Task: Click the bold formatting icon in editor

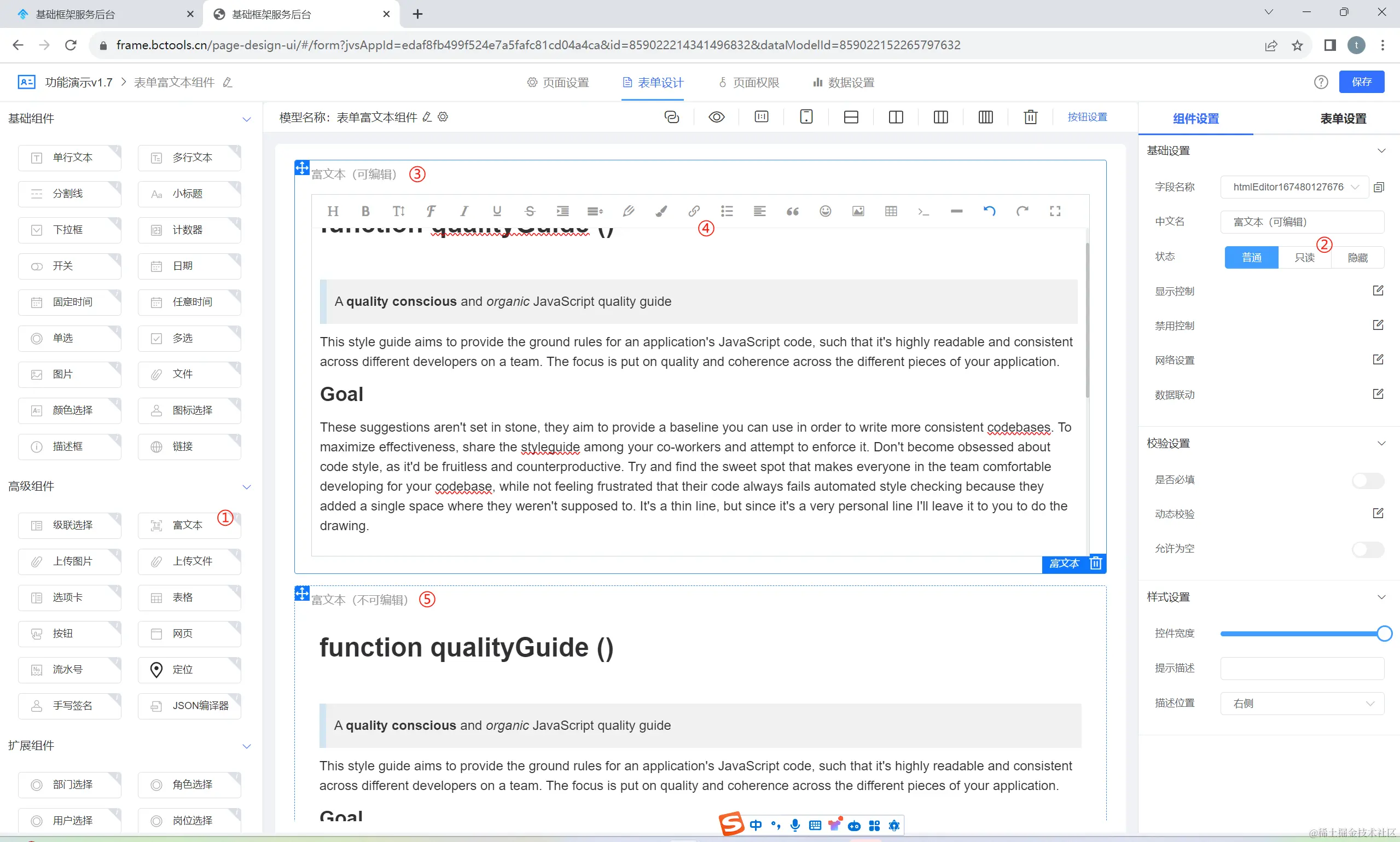Action: 365,211
